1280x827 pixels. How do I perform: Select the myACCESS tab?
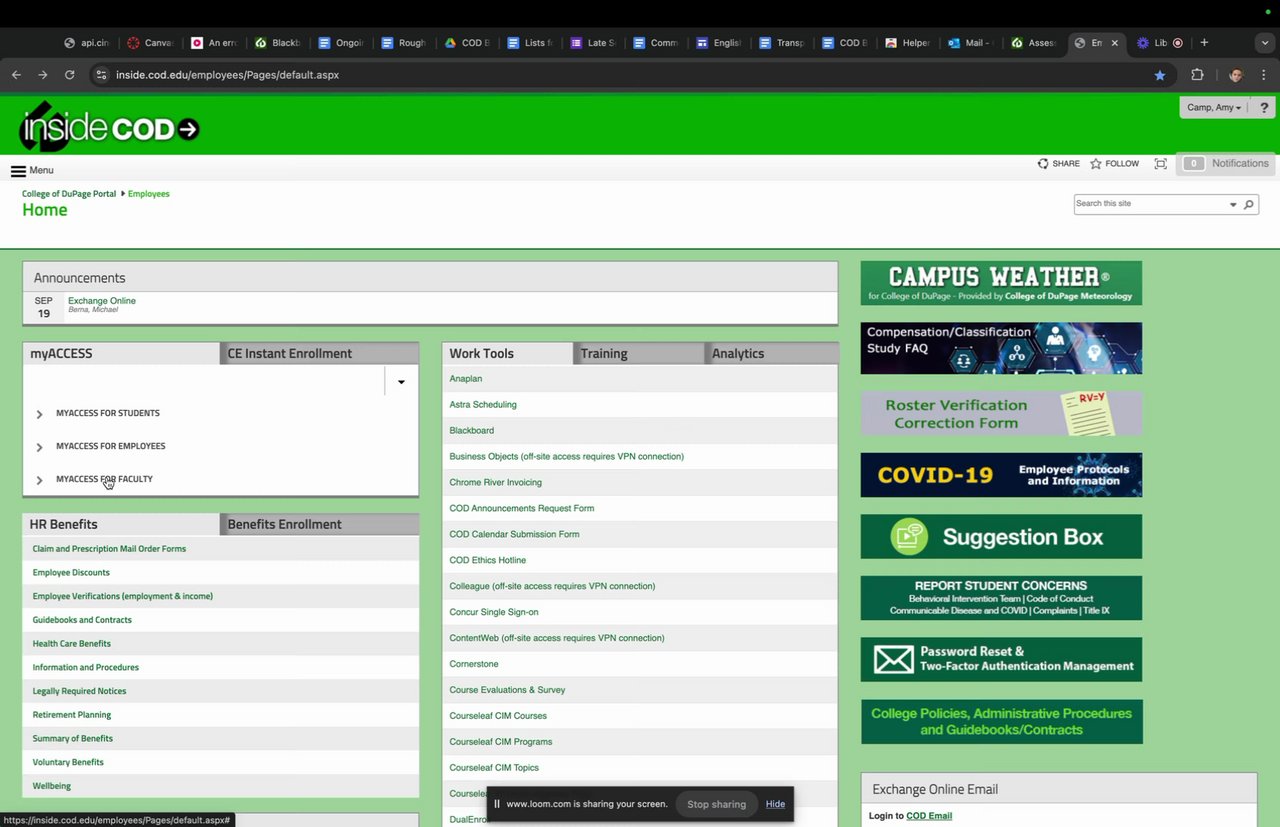pos(121,353)
